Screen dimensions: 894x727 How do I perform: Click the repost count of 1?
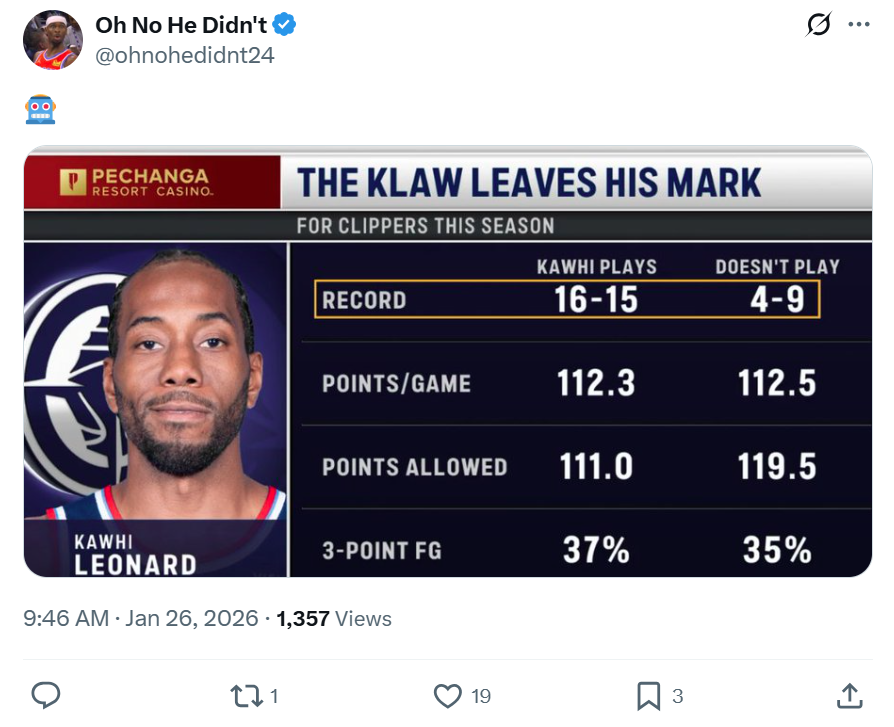[x=274, y=696]
